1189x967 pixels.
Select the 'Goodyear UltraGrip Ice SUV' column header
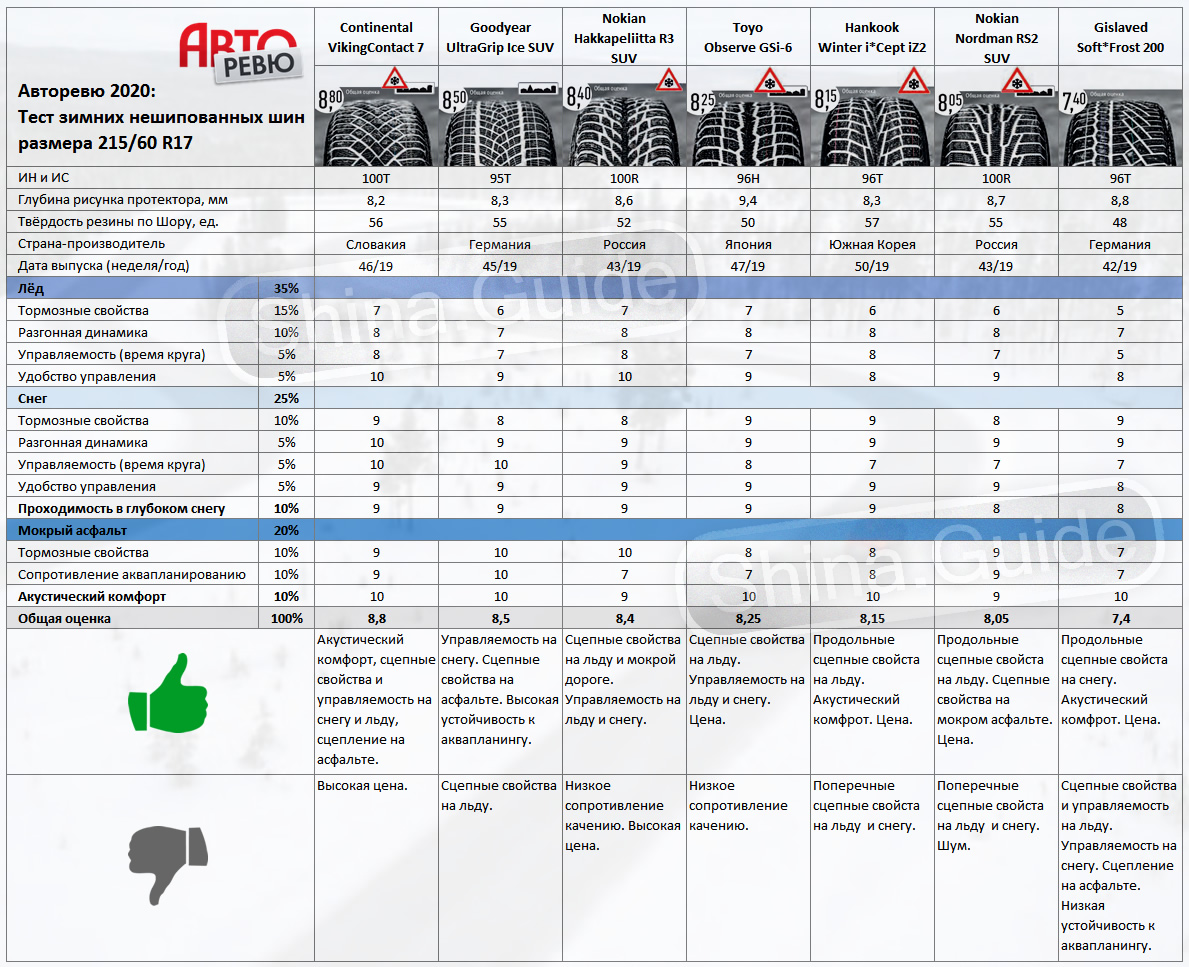tap(500, 37)
